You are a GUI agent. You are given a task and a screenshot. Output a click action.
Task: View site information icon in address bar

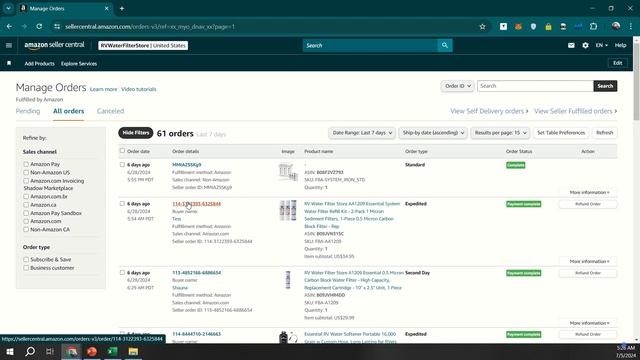[x=57, y=27]
